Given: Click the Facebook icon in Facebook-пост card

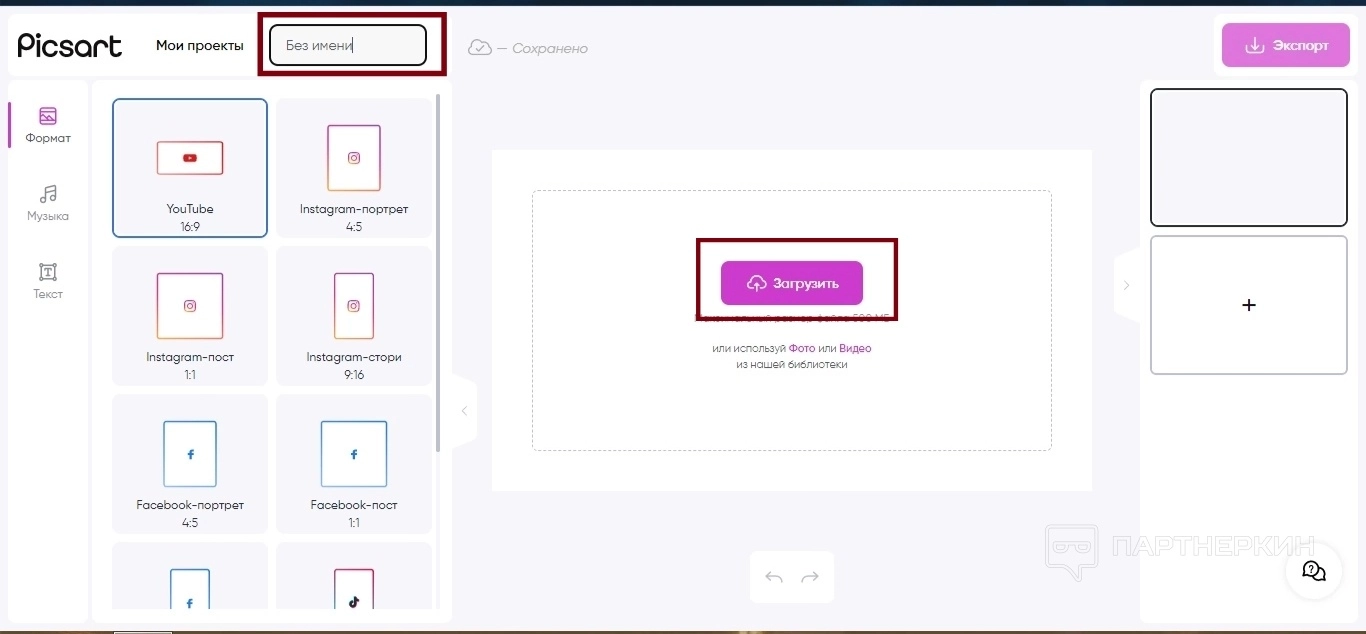Looking at the screenshot, I should [354, 454].
